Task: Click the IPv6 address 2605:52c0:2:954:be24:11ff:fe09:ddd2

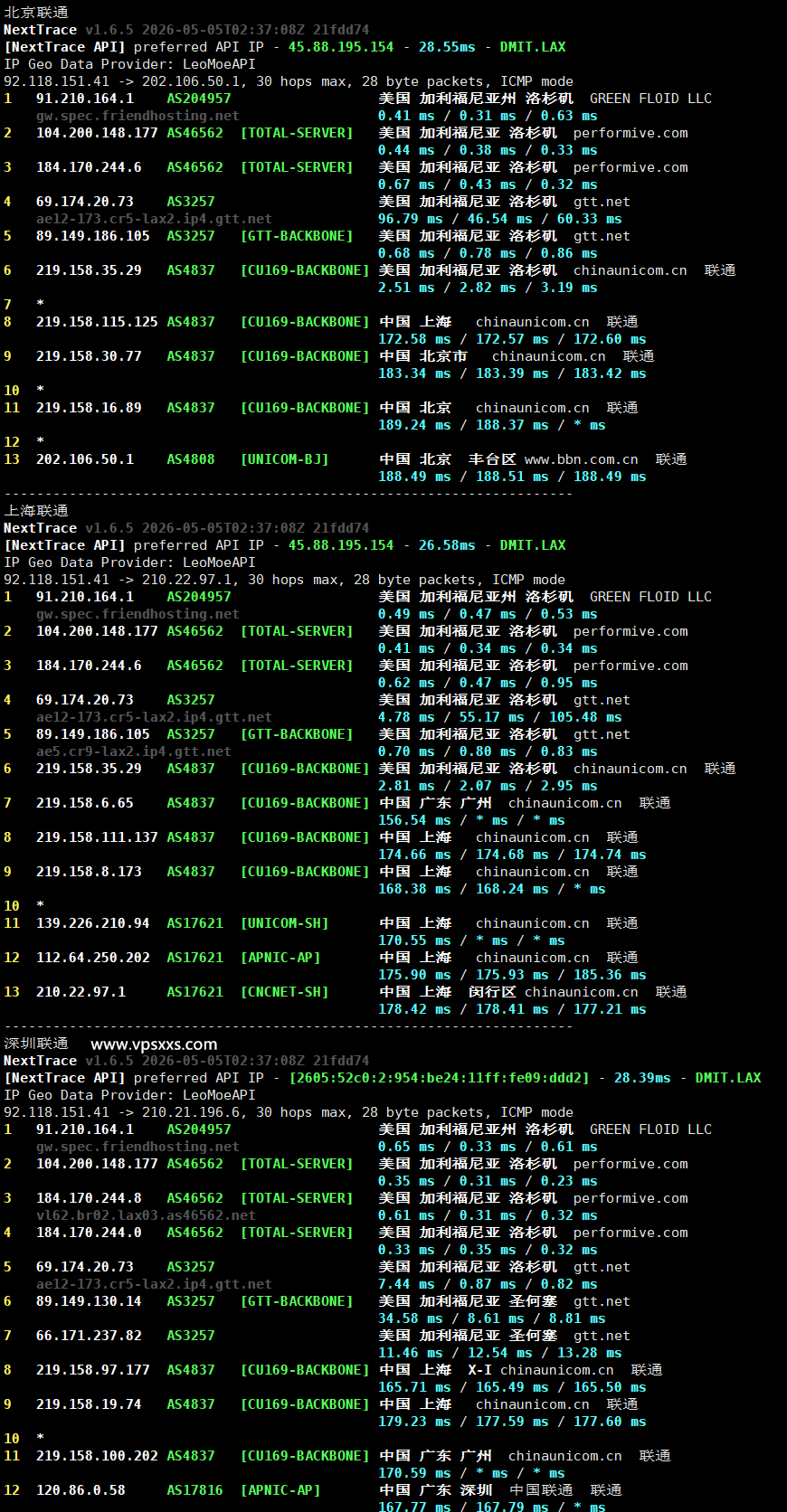Action: point(439,1078)
